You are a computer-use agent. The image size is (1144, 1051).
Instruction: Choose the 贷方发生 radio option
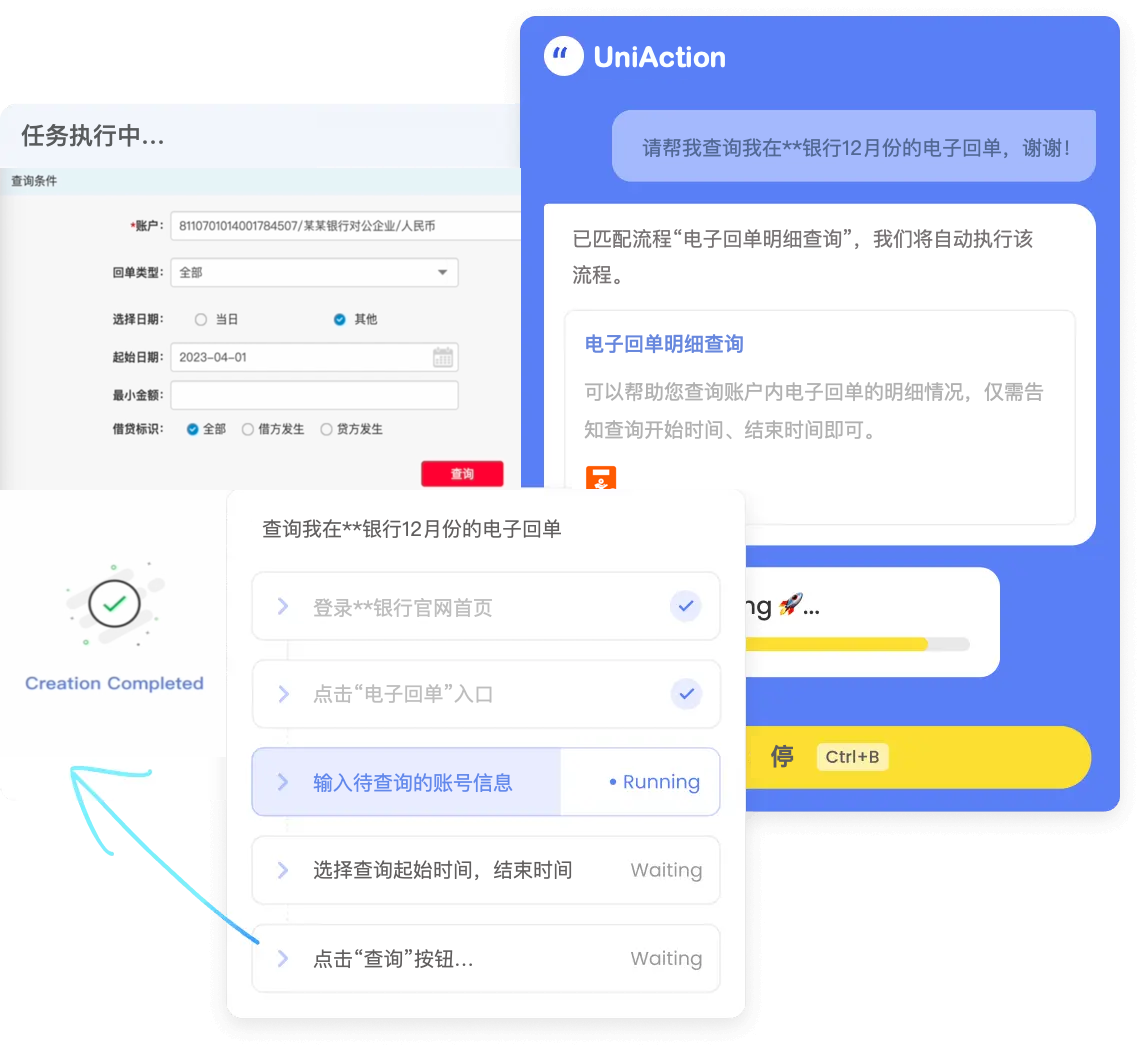click(327, 430)
